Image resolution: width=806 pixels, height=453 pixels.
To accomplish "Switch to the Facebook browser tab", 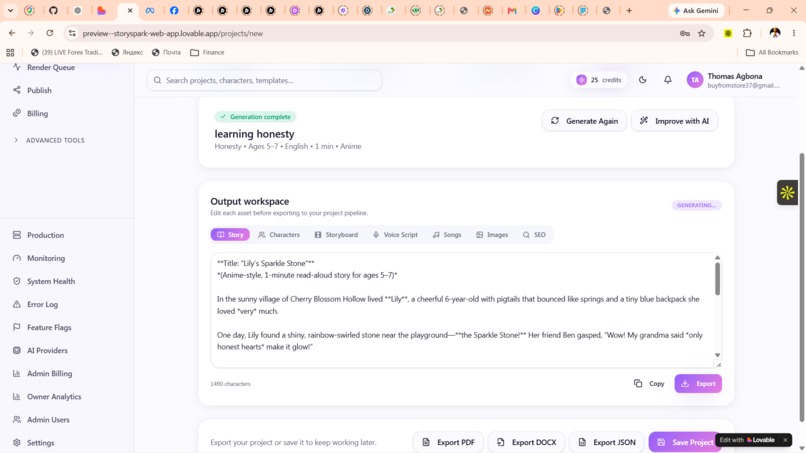I will (x=174, y=10).
